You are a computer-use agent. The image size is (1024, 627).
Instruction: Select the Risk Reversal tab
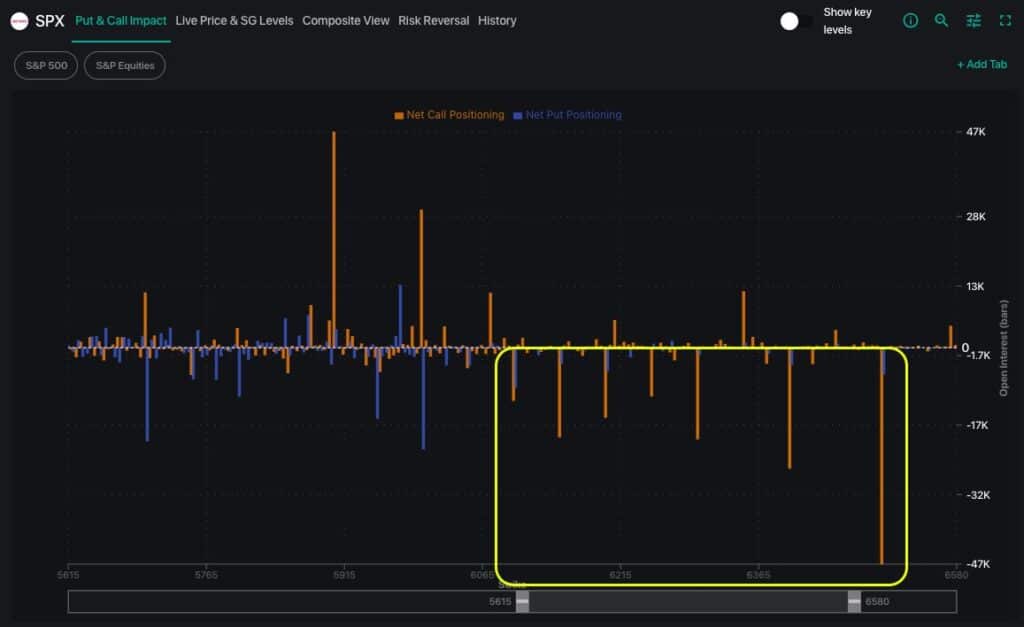click(x=433, y=21)
